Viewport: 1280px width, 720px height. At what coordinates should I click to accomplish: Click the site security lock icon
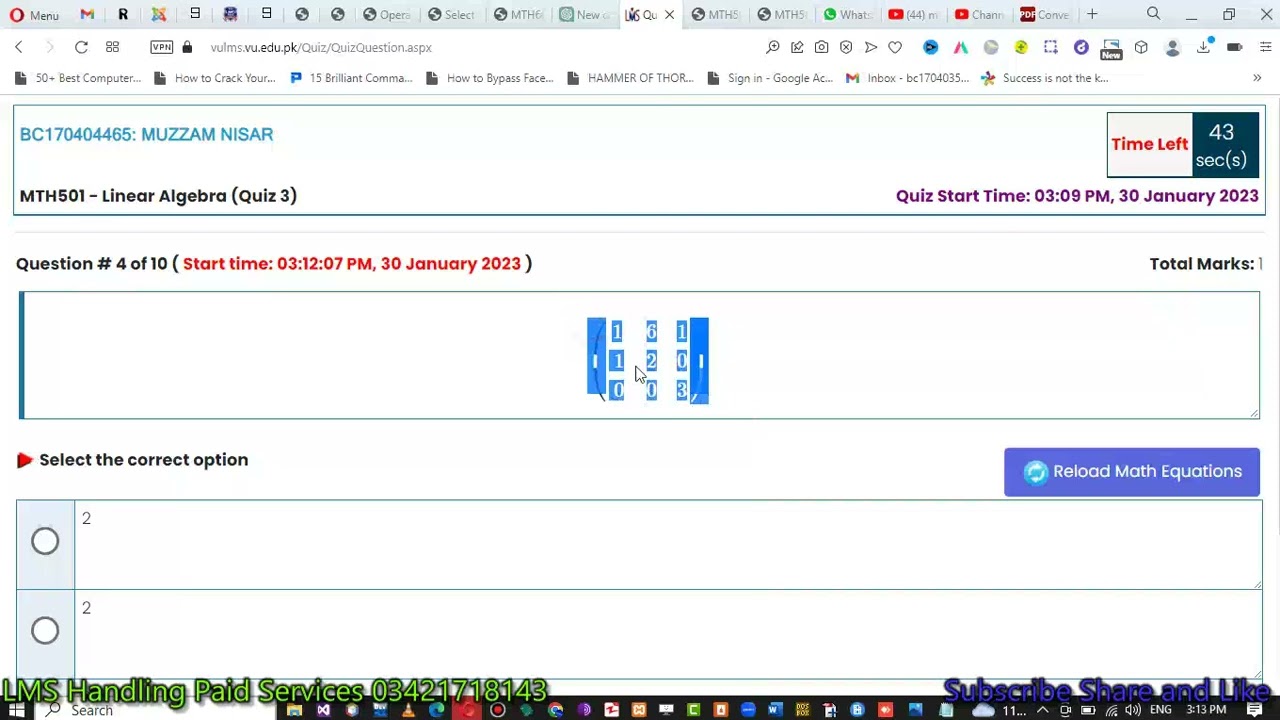(x=187, y=47)
